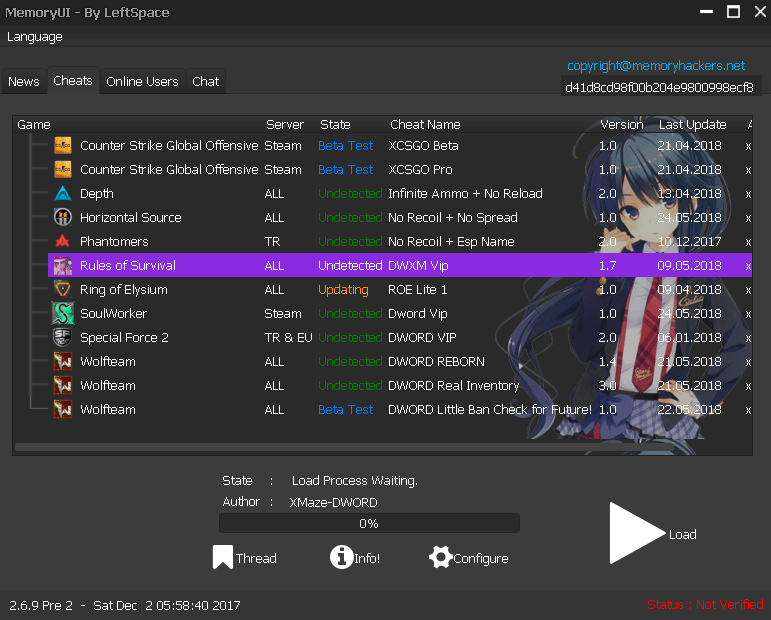The height and width of the screenshot is (620, 771).
Task: Click the XCSGO Pro cheat name
Action: [x=420, y=170]
